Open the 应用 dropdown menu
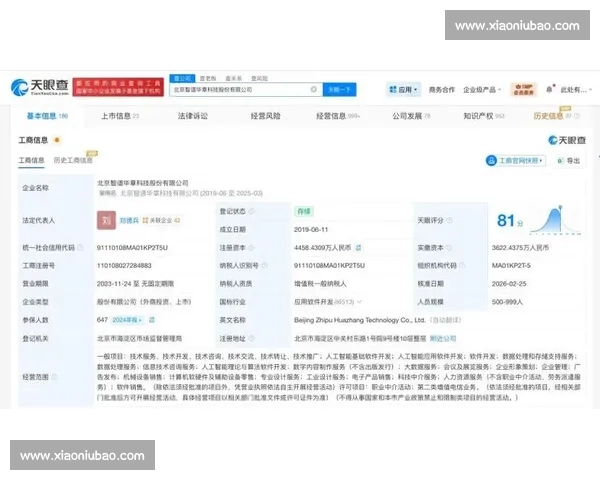The width and height of the screenshot is (600, 480). coord(404,89)
